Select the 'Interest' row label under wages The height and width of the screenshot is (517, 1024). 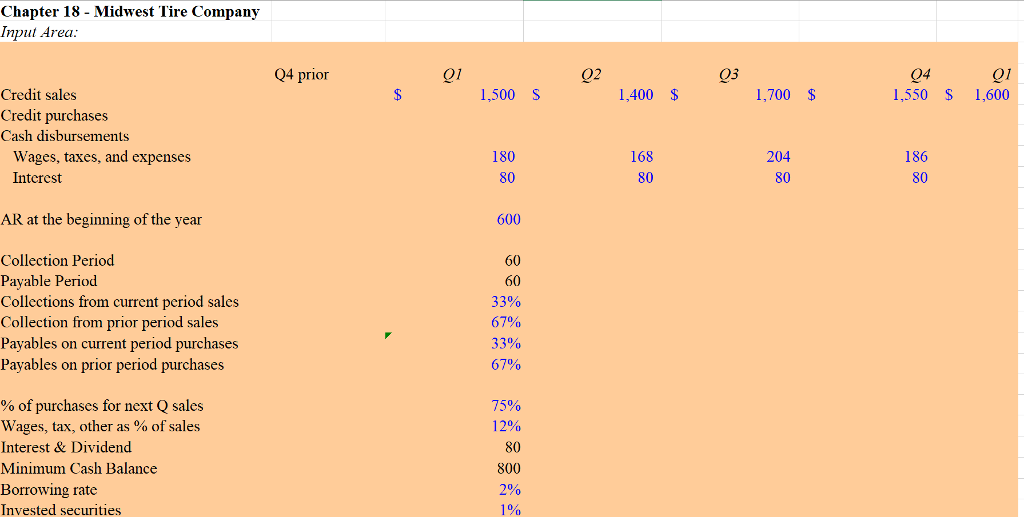tap(37, 178)
